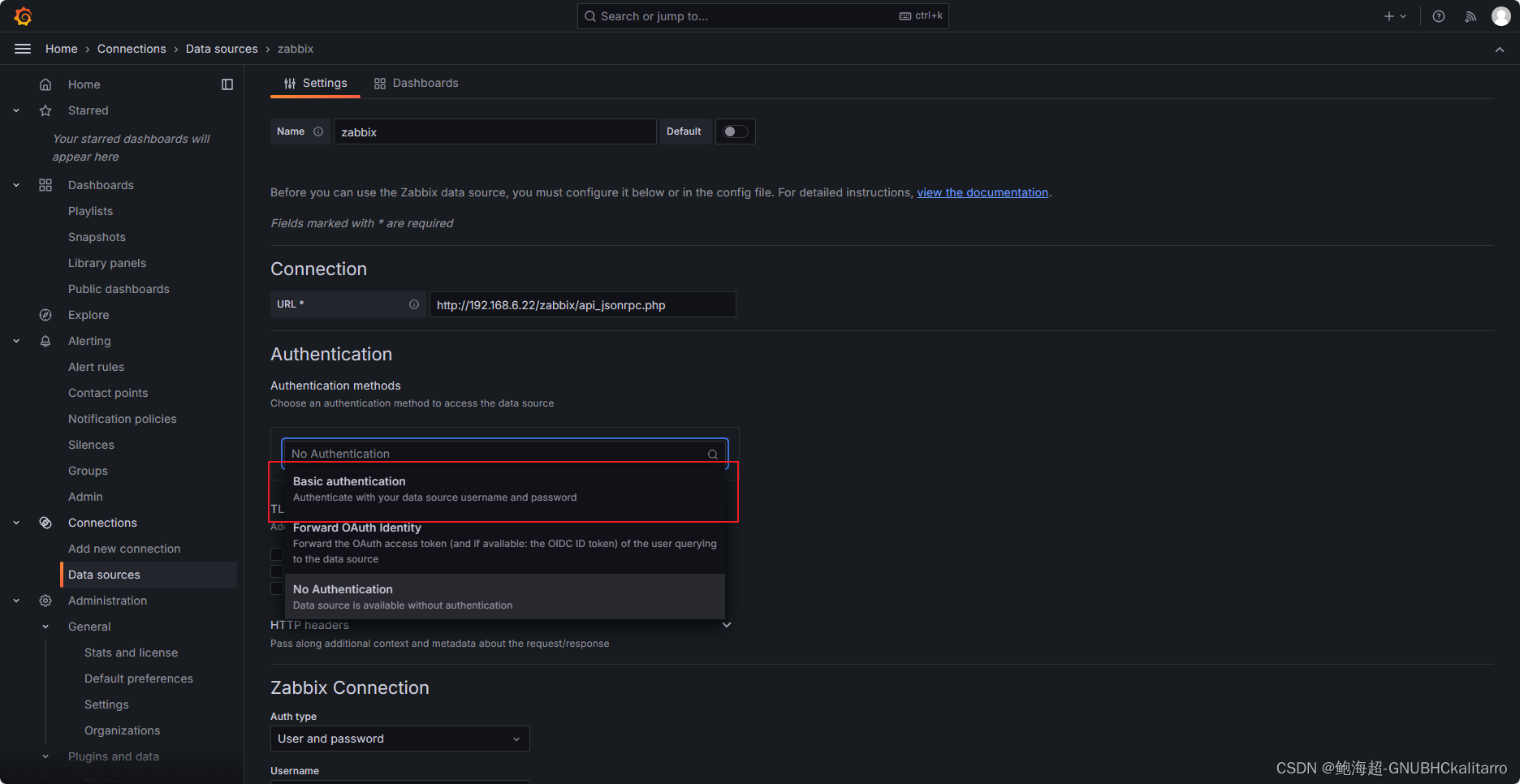Collapse the Connections section chevron
This screenshot has height=784, width=1520.
[16, 523]
